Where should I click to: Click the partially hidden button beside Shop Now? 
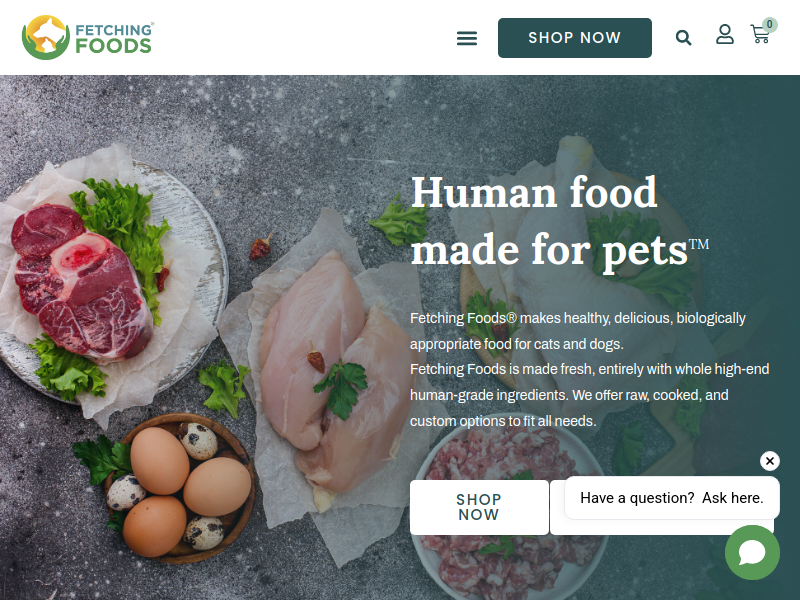pyautogui.click(x=557, y=507)
